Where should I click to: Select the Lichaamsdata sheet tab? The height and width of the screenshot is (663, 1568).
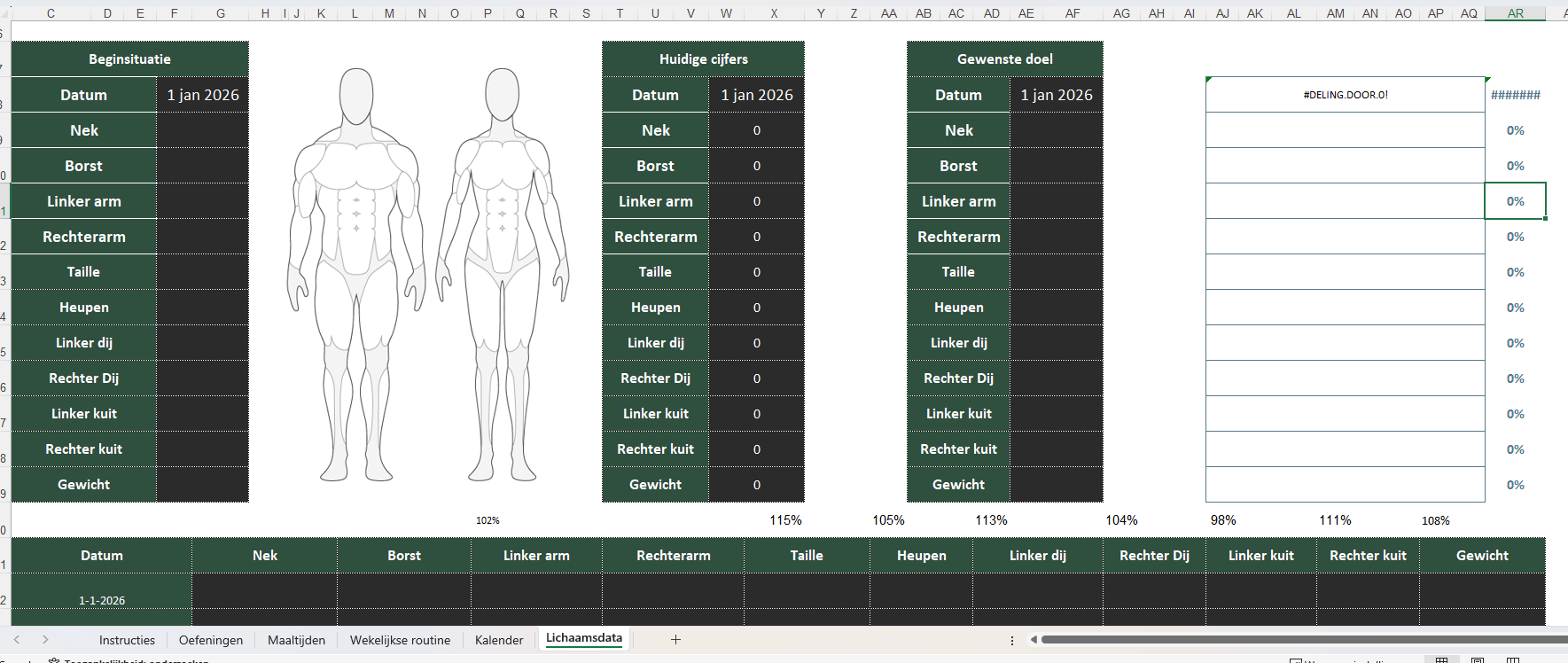(584, 638)
